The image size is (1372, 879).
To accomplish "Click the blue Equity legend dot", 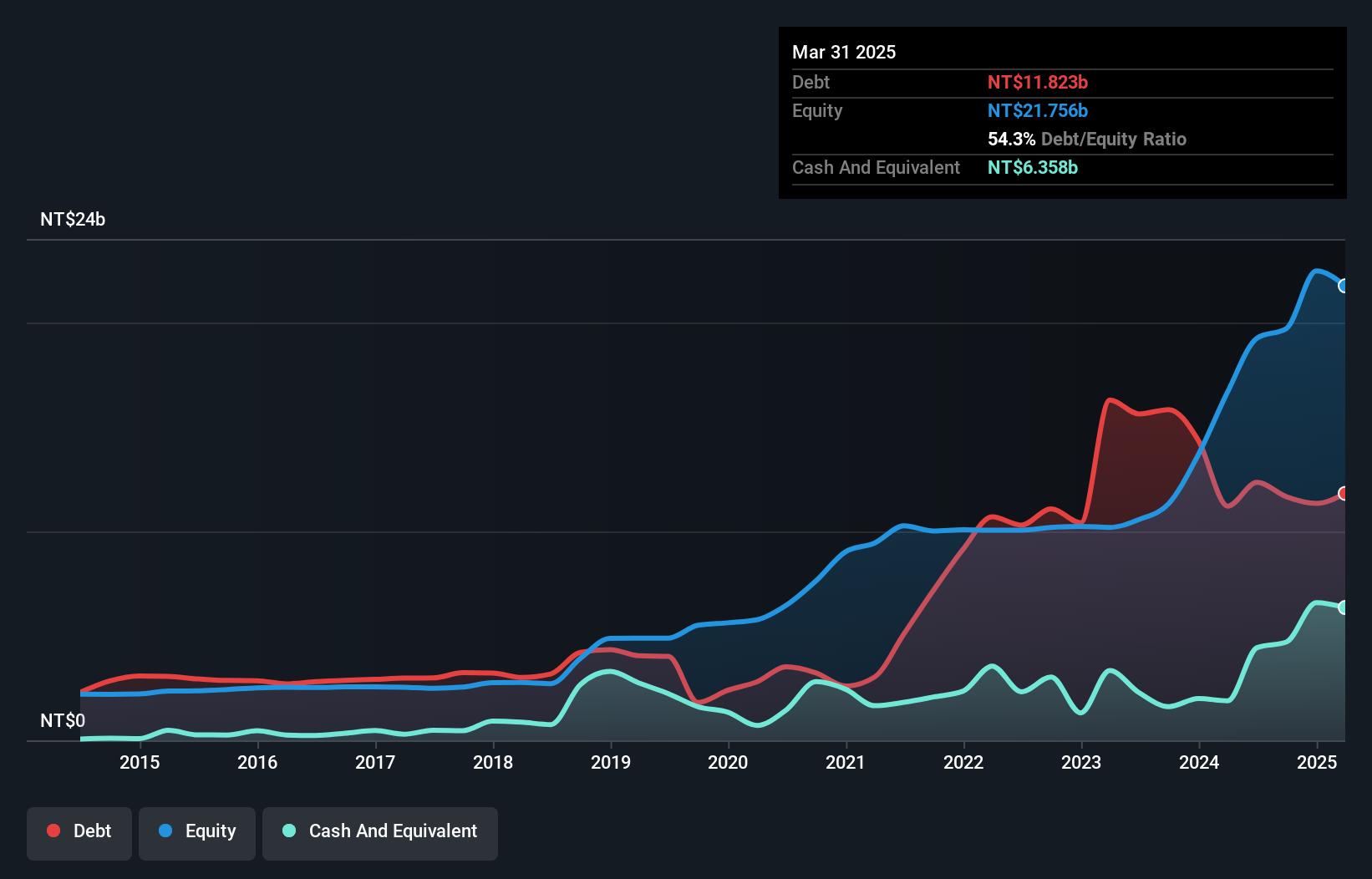I will click(x=165, y=831).
